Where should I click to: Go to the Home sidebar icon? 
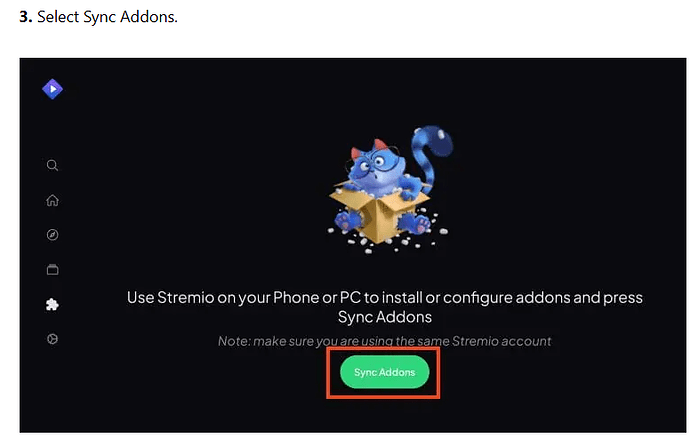tap(52, 200)
